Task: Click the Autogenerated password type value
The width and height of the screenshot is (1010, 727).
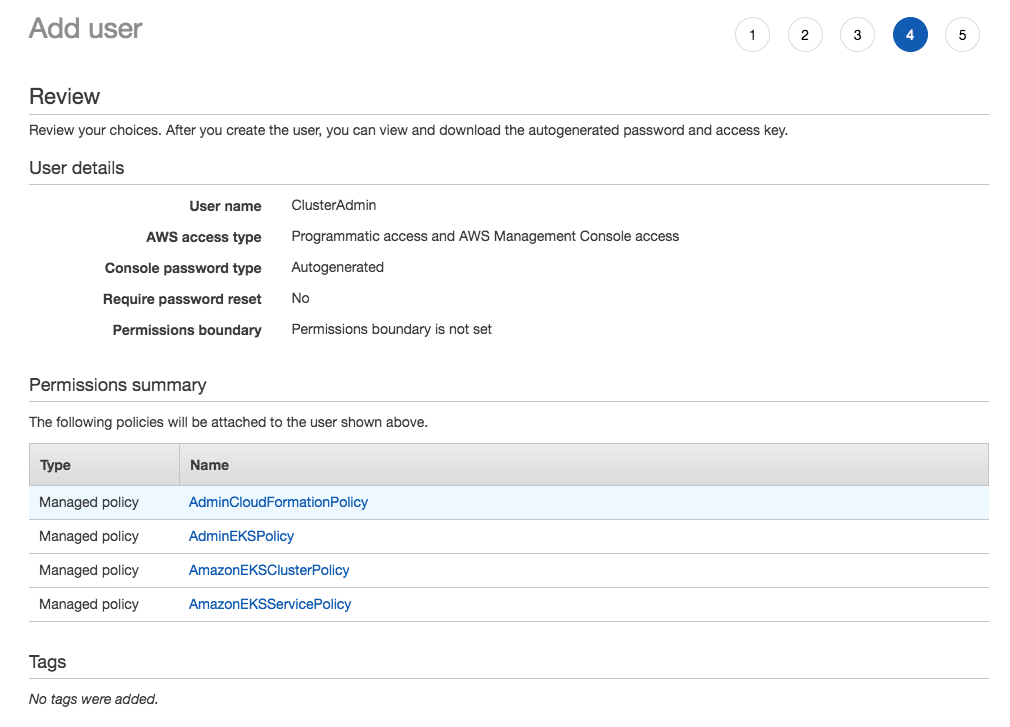Action: [x=338, y=267]
